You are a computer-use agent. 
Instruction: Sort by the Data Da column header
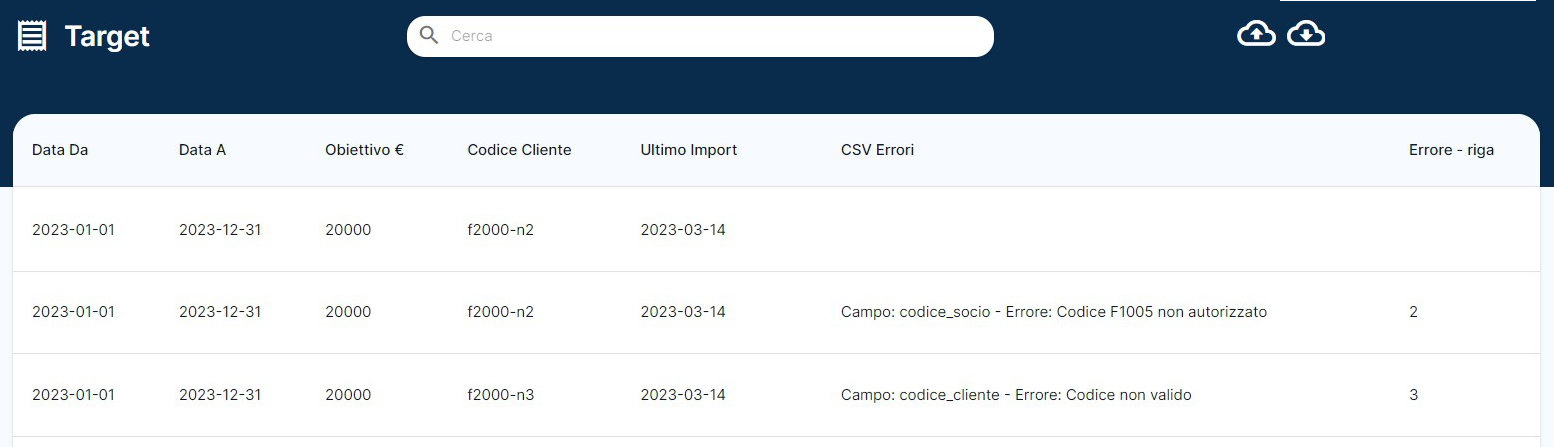coord(60,150)
